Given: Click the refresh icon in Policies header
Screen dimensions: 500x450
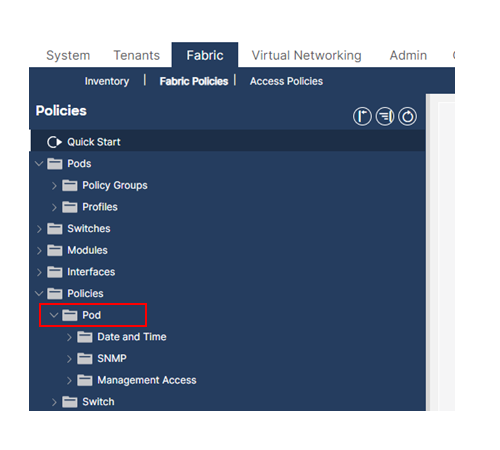Looking at the screenshot, I should [407, 116].
